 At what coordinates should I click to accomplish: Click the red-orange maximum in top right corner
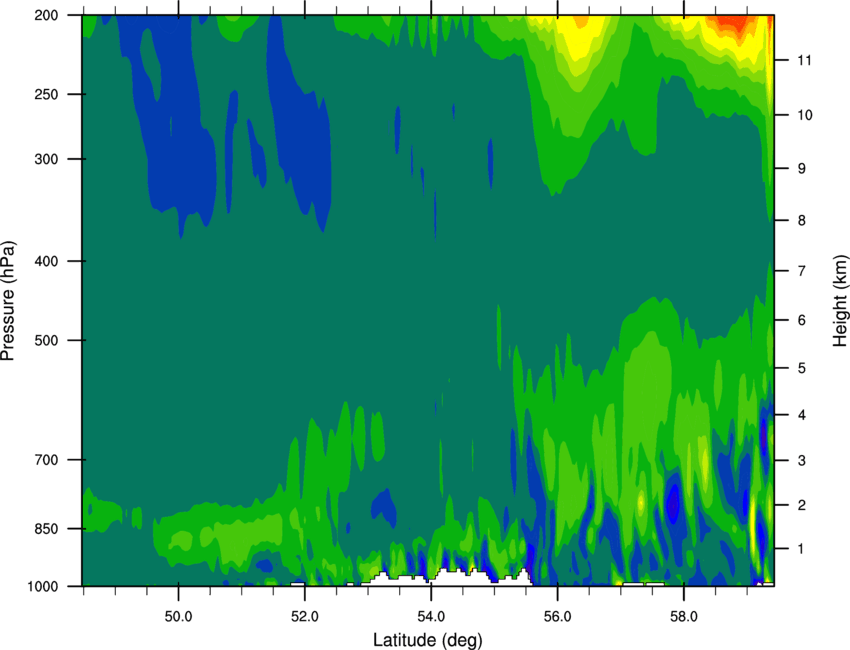coord(732,24)
